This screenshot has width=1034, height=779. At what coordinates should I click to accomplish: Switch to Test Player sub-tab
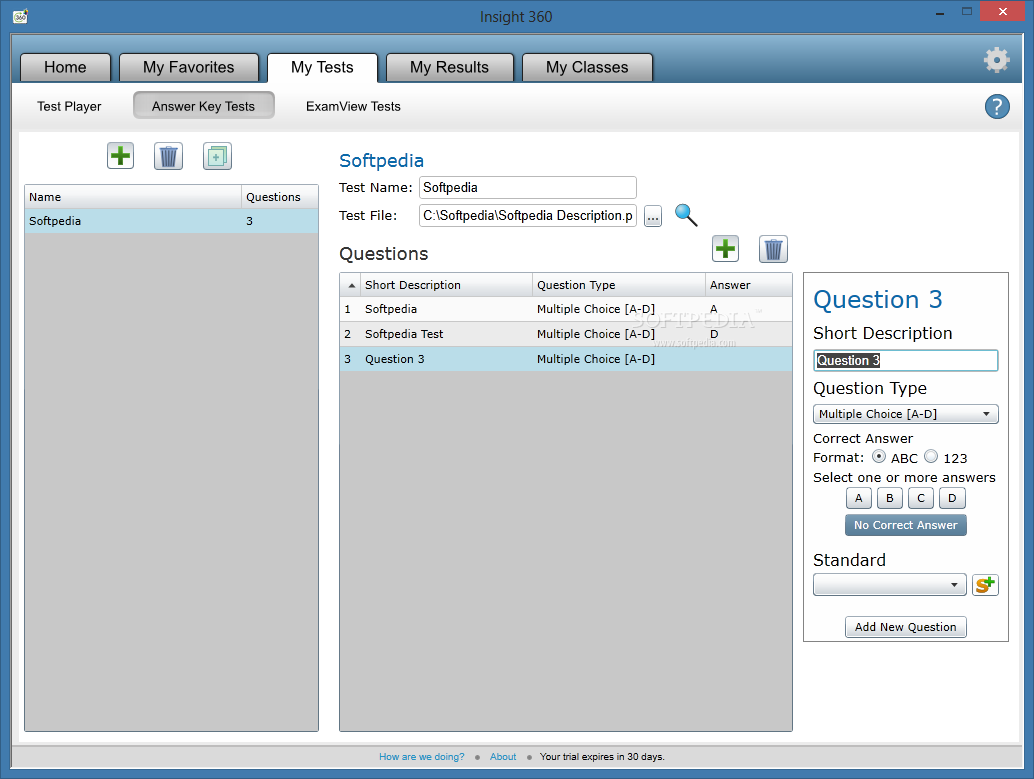point(69,106)
